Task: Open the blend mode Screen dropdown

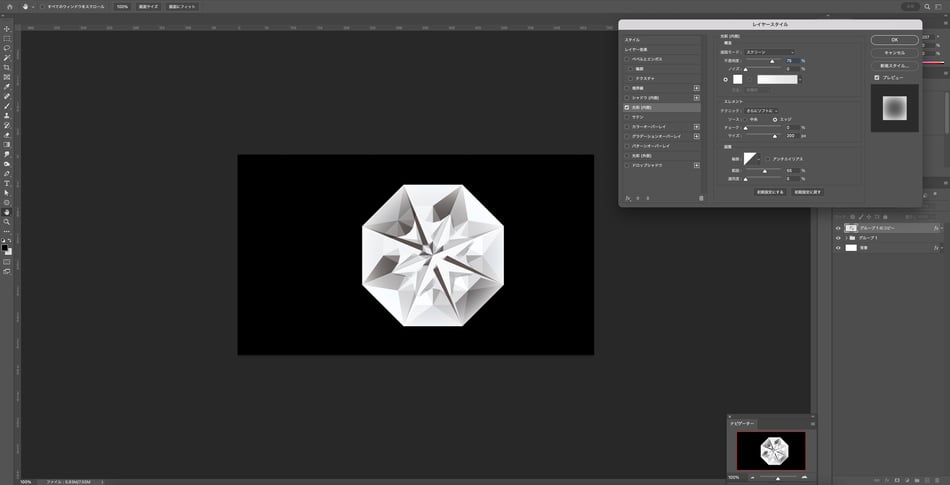Action: point(770,52)
